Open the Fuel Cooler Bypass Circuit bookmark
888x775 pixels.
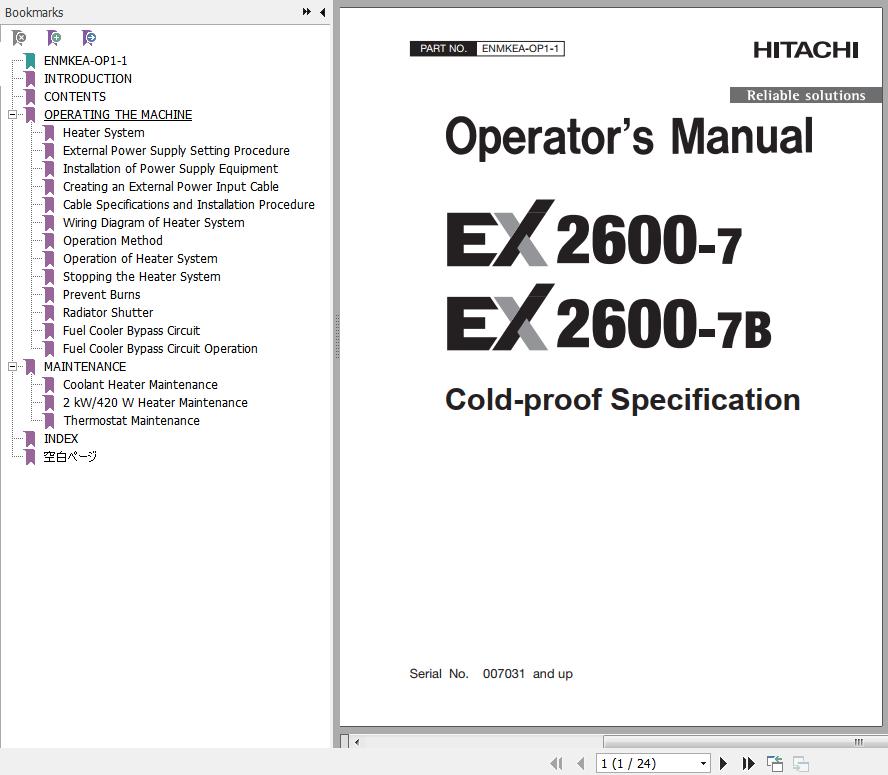coord(131,331)
